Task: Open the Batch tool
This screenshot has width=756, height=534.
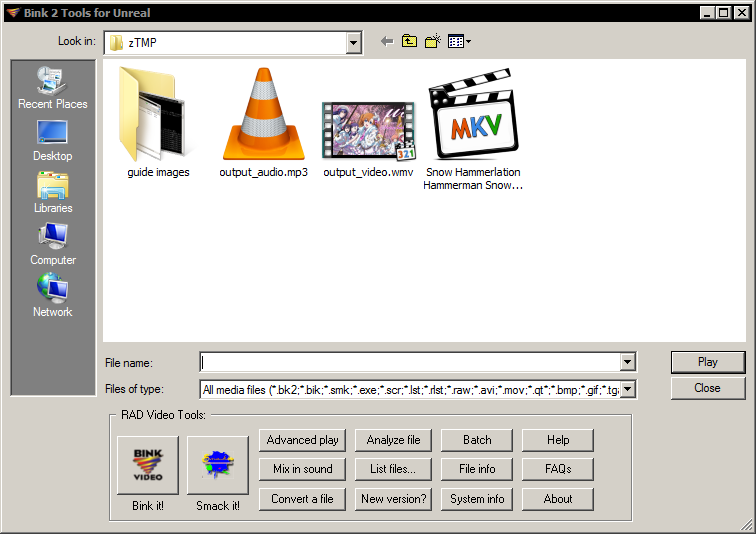Action: click(x=477, y=440)
